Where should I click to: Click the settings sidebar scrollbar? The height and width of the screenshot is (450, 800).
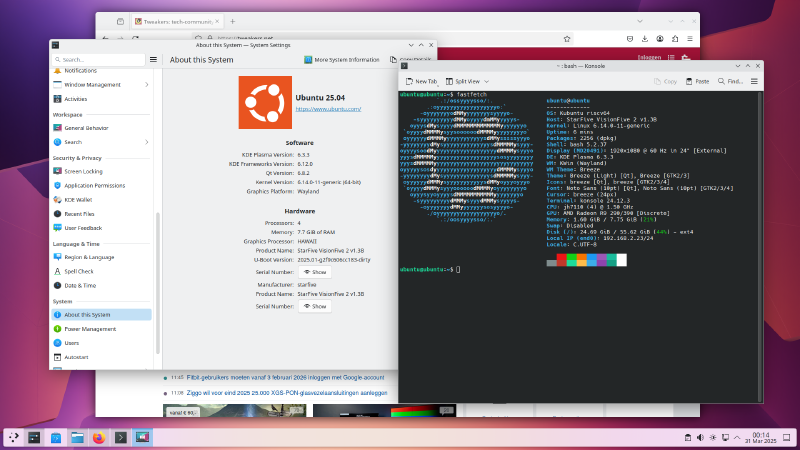pos(158,283)
